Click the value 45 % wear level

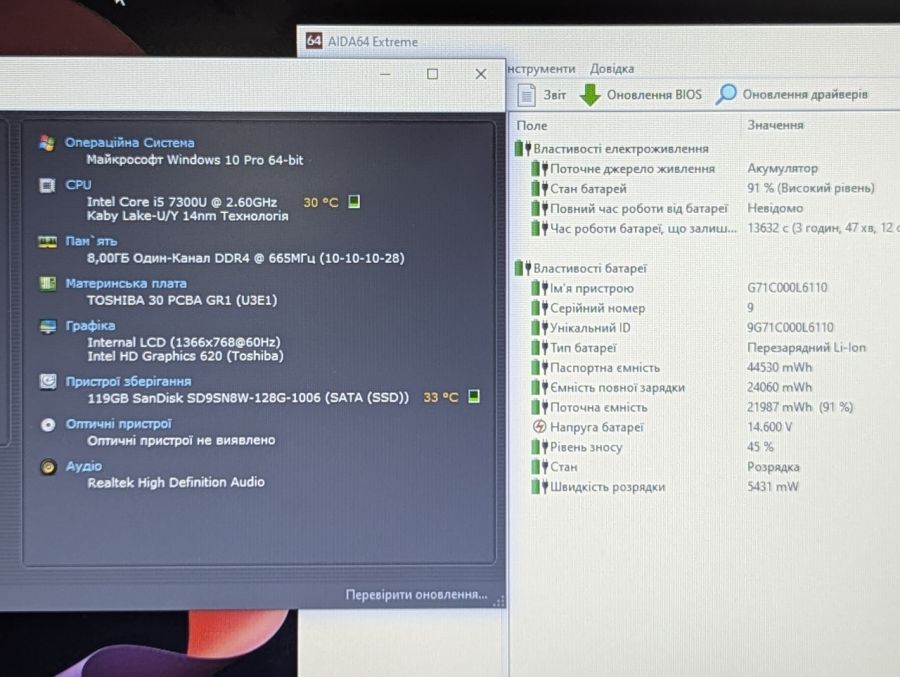point(760,447)
